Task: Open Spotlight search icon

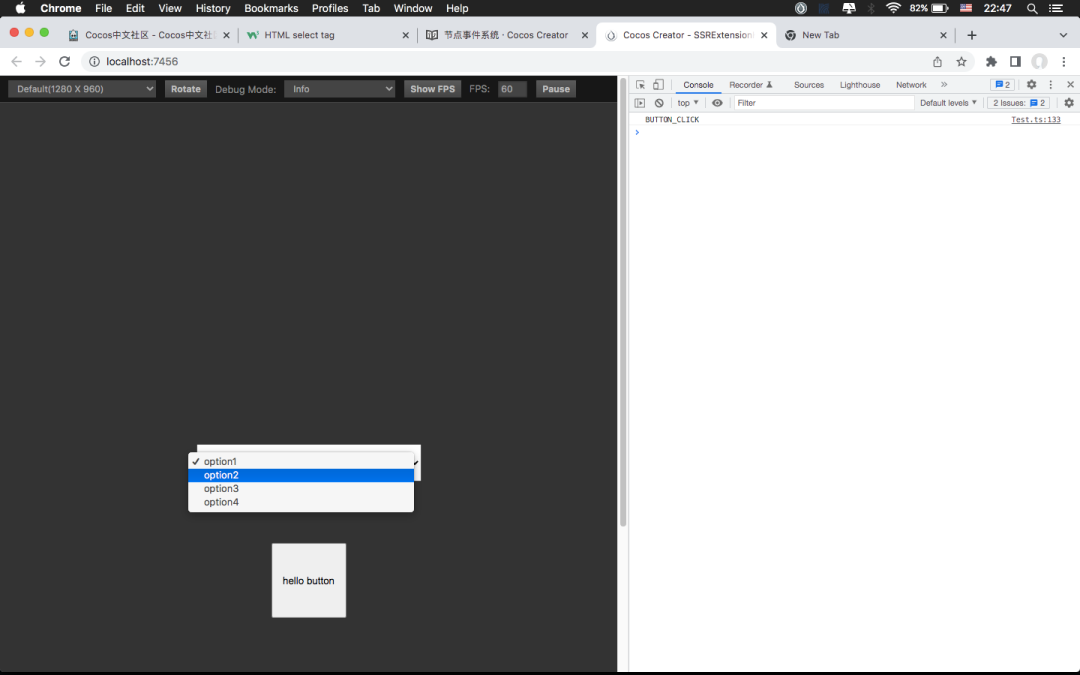Action: 1032,8
